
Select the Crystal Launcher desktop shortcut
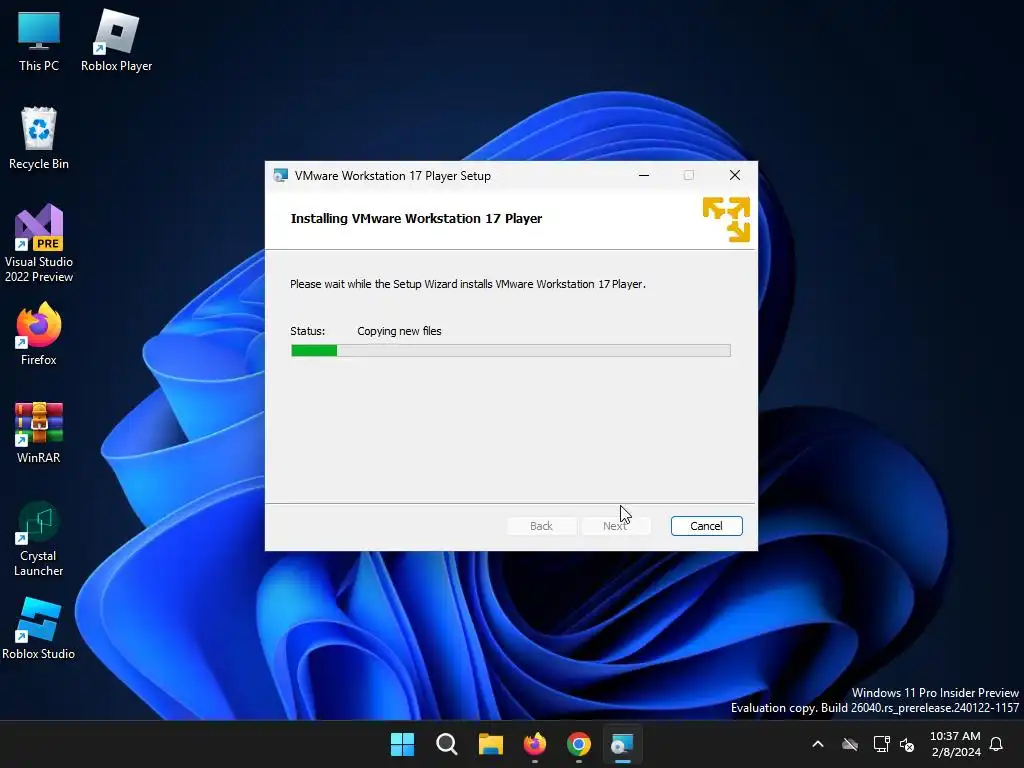pyautogui.click(x=39, y=539)
